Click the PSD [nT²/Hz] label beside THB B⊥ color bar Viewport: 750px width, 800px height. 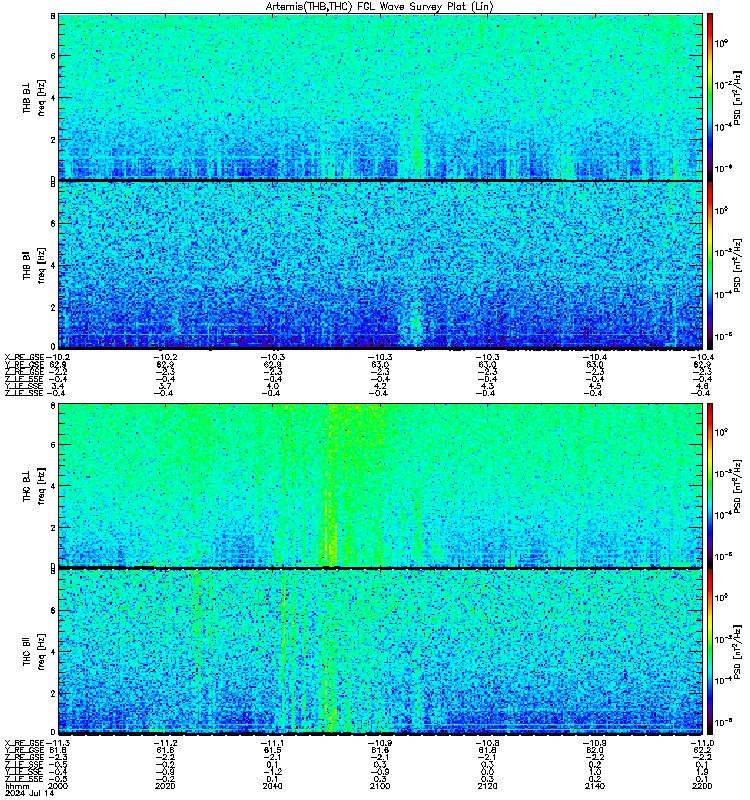(x=738, y=97)
